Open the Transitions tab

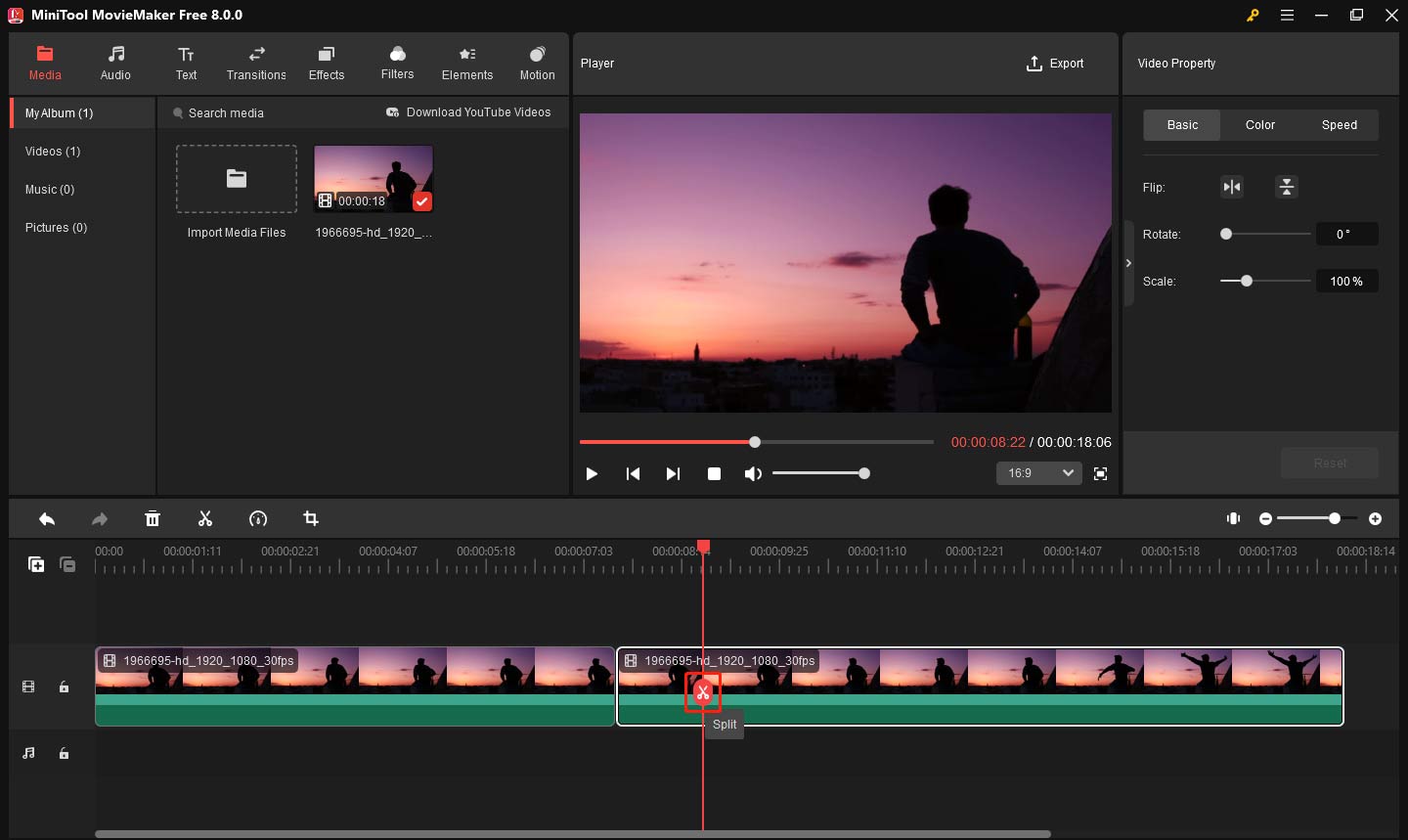point(256,63)
